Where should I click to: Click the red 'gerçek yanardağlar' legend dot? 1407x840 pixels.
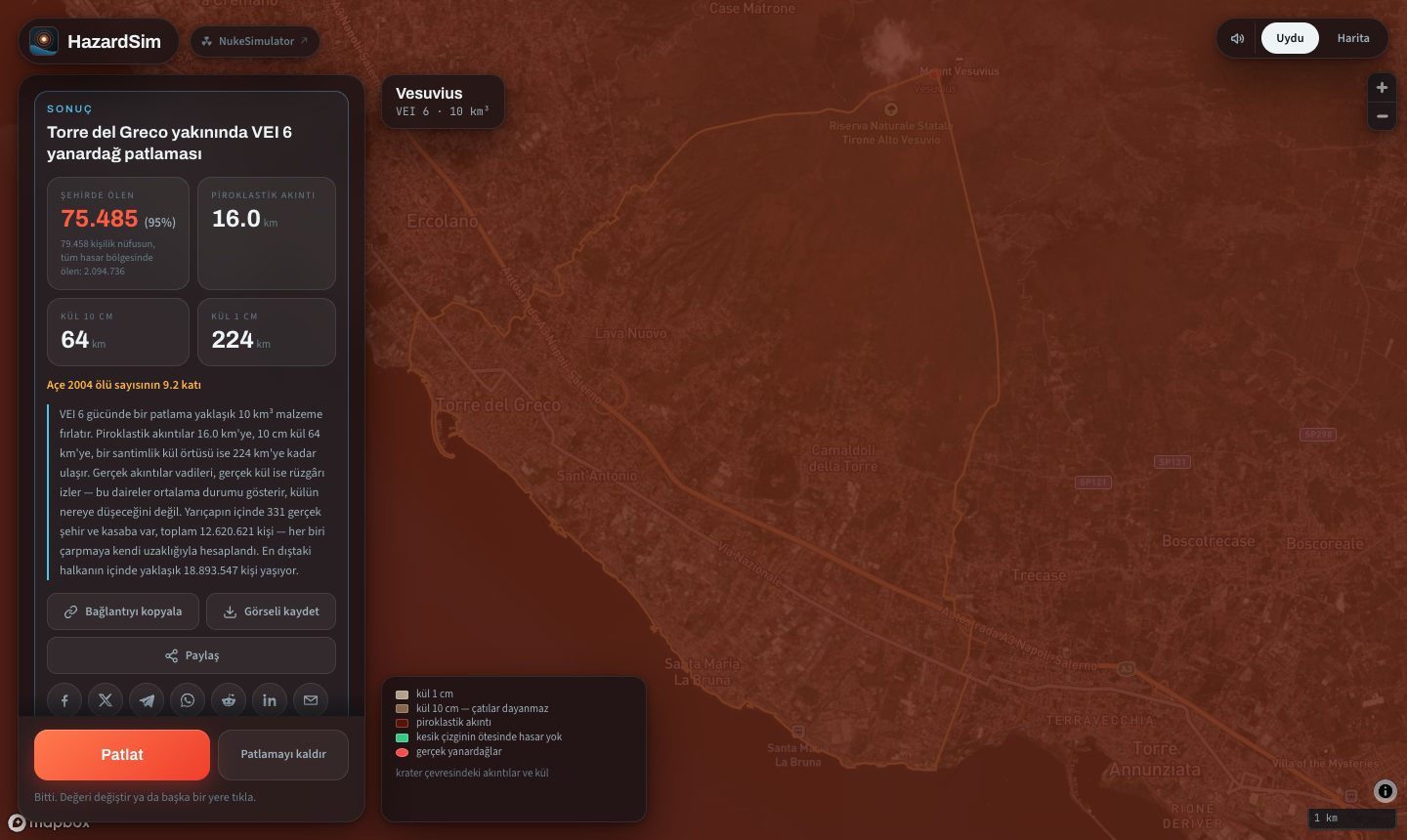402,752
